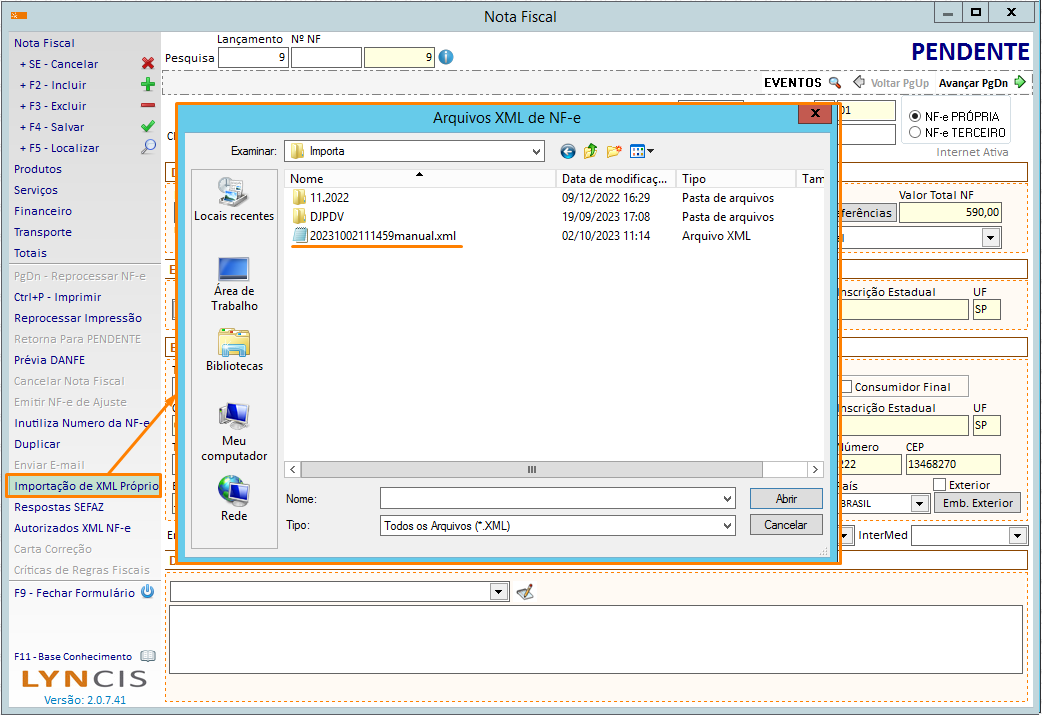Image resolution: width=1042 pixels, height=715 pixels.
Task: Click the green checkmark Salvar icon
Action: pyautogui.click(x=148, y=127)
